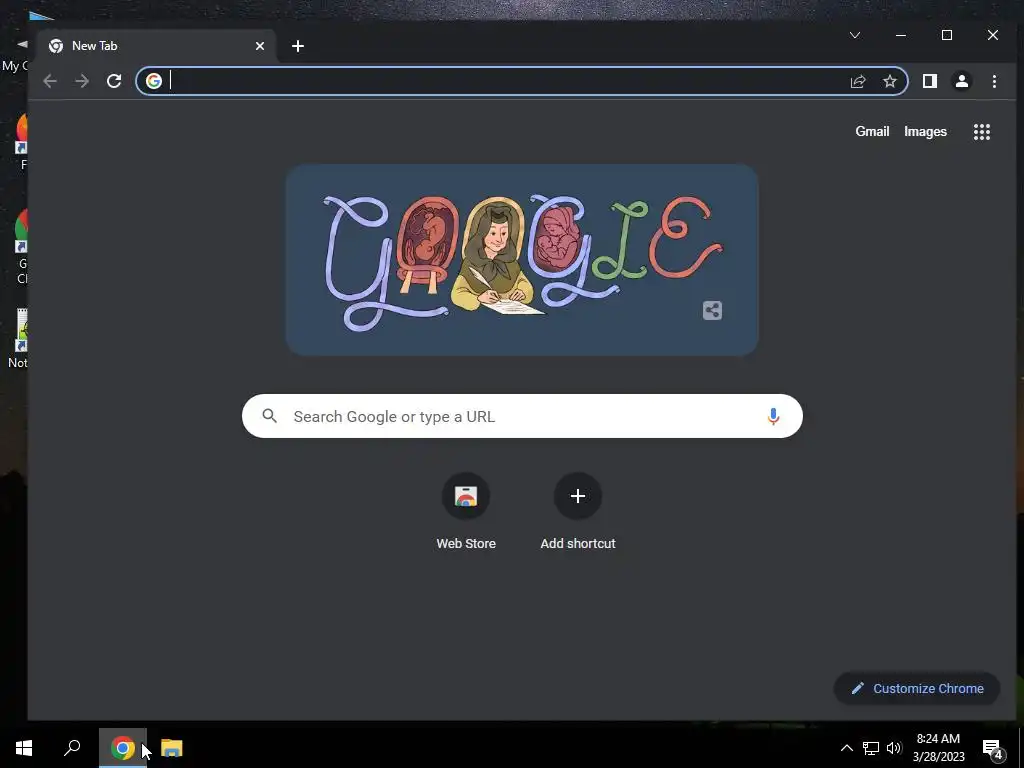Image resolution: width=1024 pixels, height=768 pixels.
Task: Reload the current page
Action: point(114,81)
